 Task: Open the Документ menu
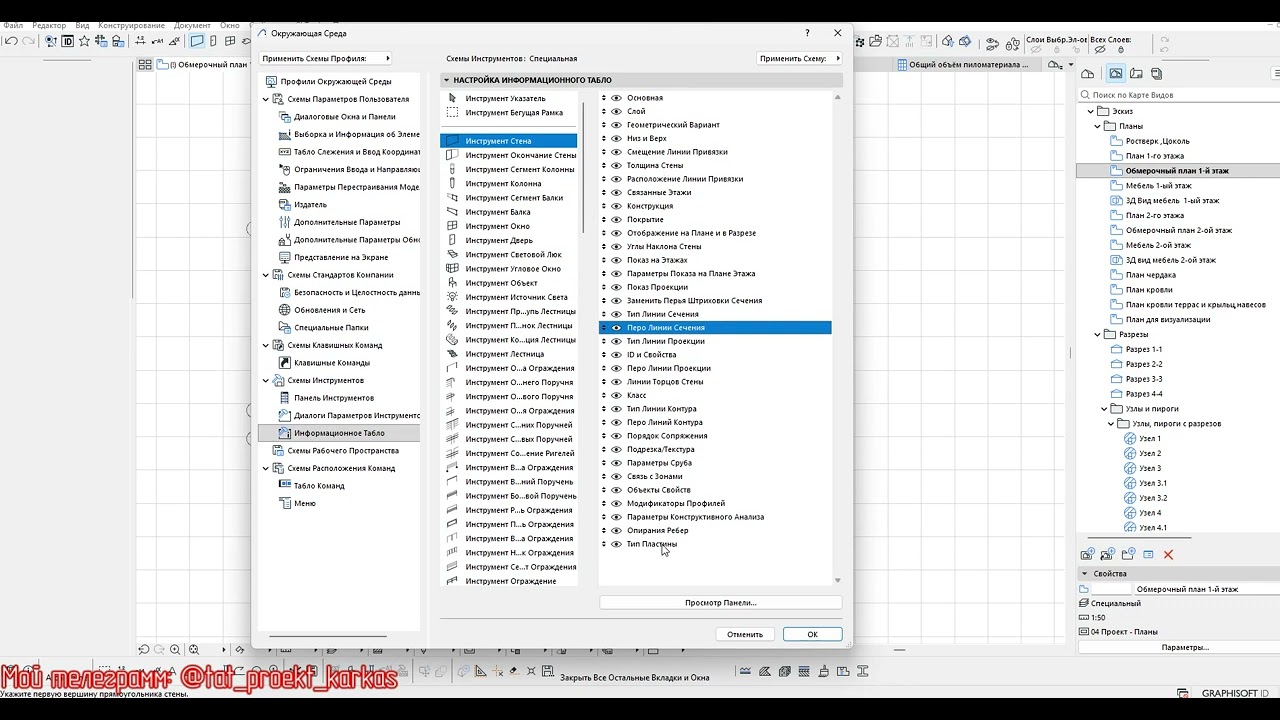pyautogui.click(x=192, y=24)
